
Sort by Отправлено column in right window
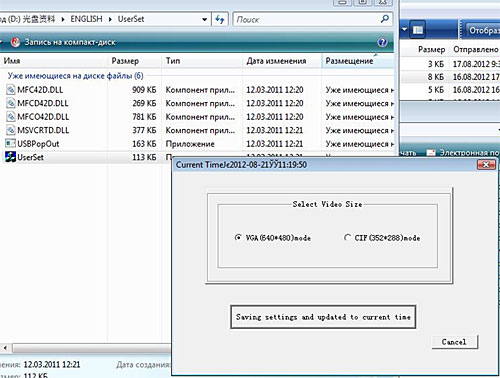click(476, 50)
